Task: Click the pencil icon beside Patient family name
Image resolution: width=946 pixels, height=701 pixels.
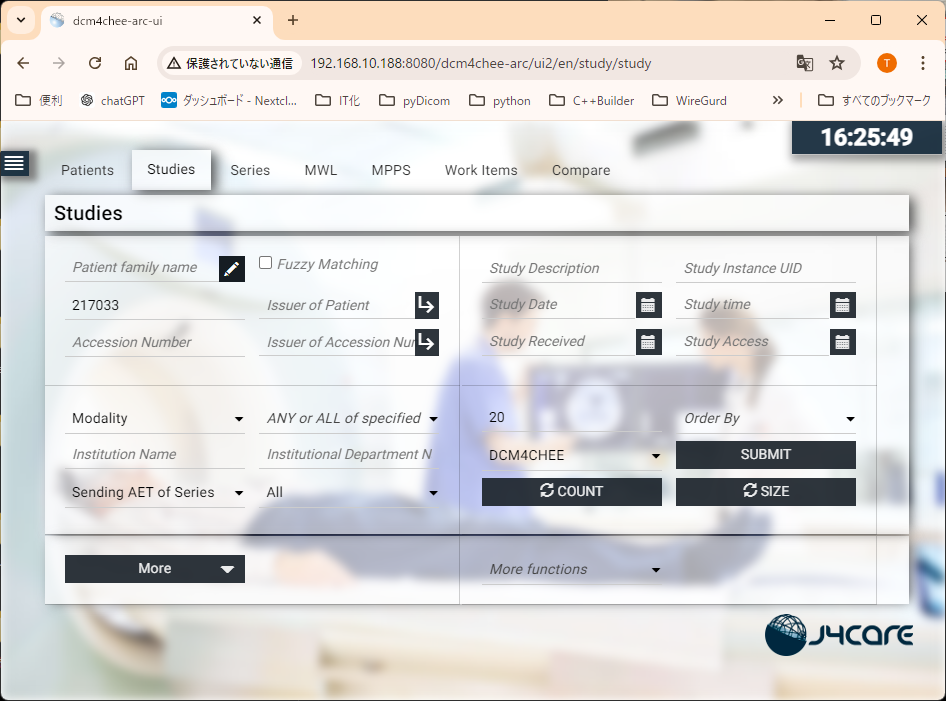Action: 232,268
